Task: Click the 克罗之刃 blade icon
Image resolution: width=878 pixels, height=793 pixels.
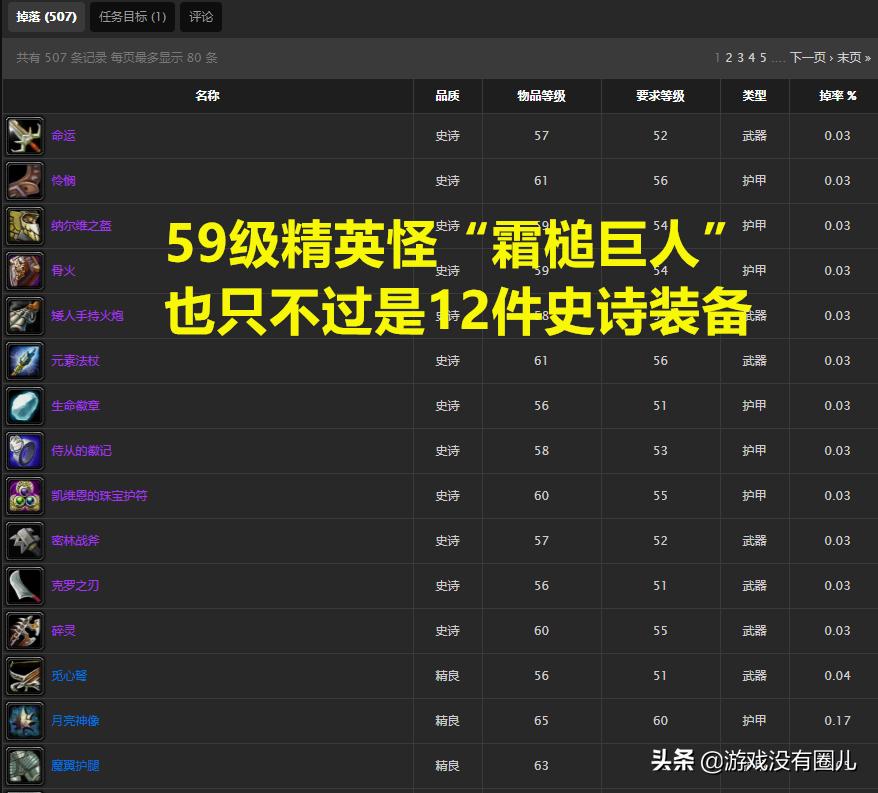Action: click(24, 585)
